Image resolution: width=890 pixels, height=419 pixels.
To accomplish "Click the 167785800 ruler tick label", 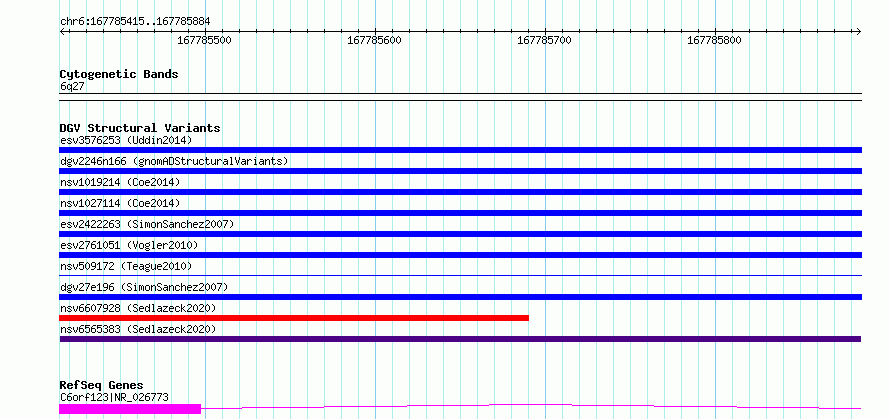I will [714, 40].
